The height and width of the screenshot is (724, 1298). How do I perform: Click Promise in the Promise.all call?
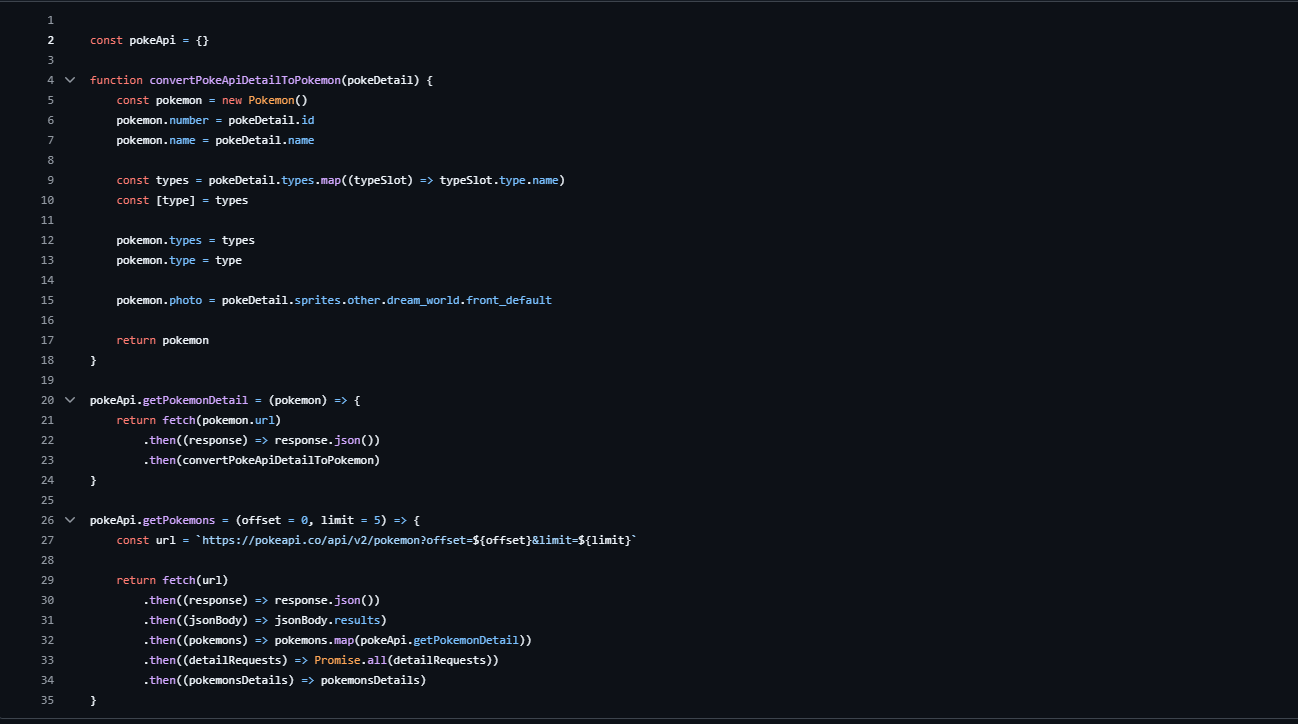tap(337, 660)
